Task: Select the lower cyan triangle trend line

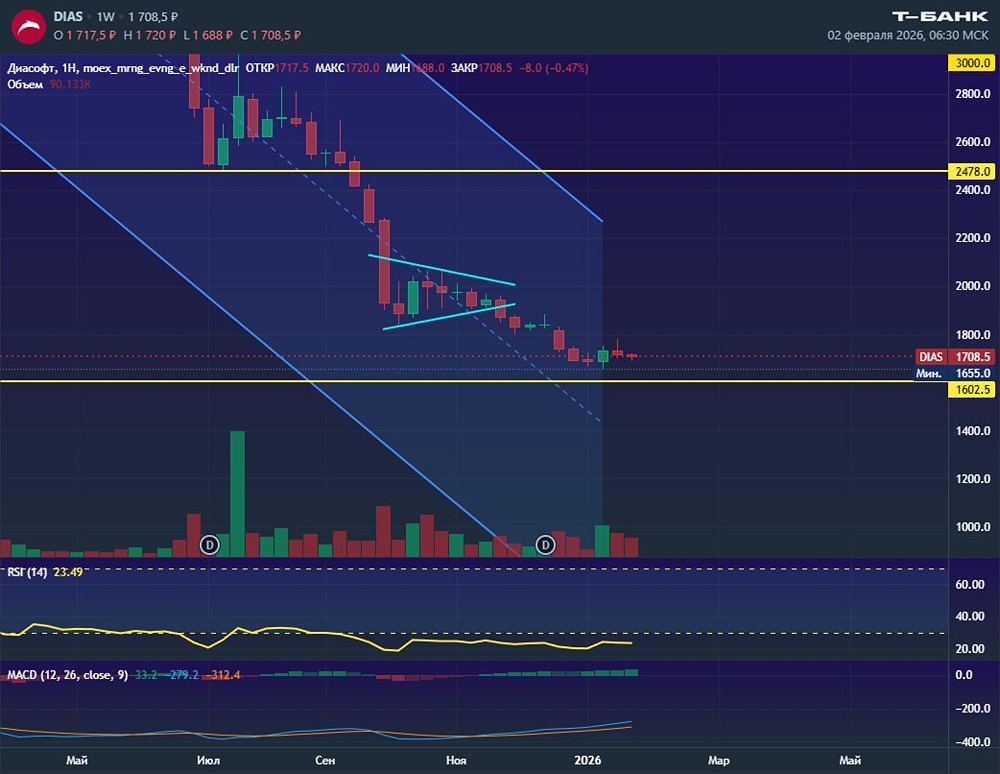Action: [449, 316]
